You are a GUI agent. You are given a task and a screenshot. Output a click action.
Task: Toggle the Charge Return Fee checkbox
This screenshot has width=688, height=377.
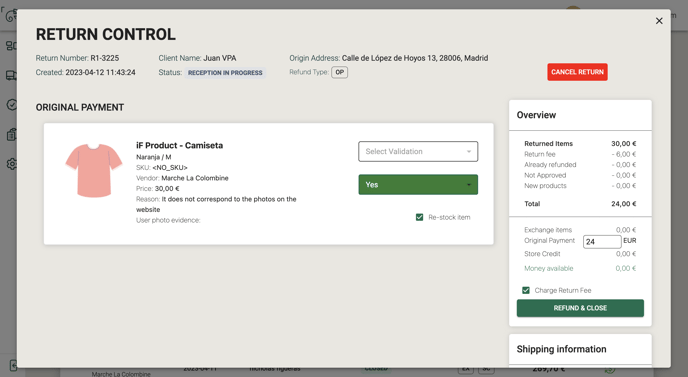(526, 290)
